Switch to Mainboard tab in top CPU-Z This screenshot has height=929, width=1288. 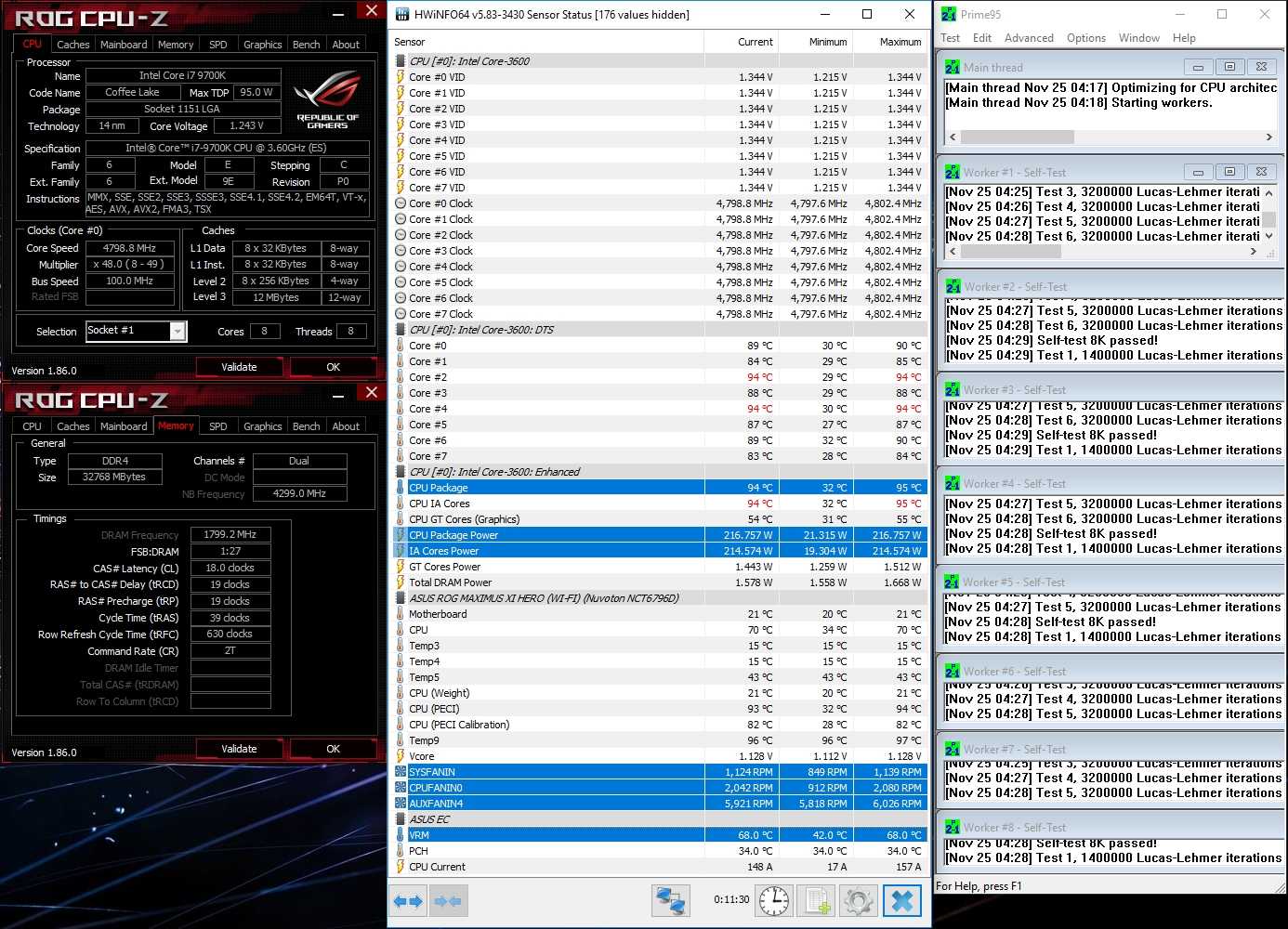(x=124, y=45)
